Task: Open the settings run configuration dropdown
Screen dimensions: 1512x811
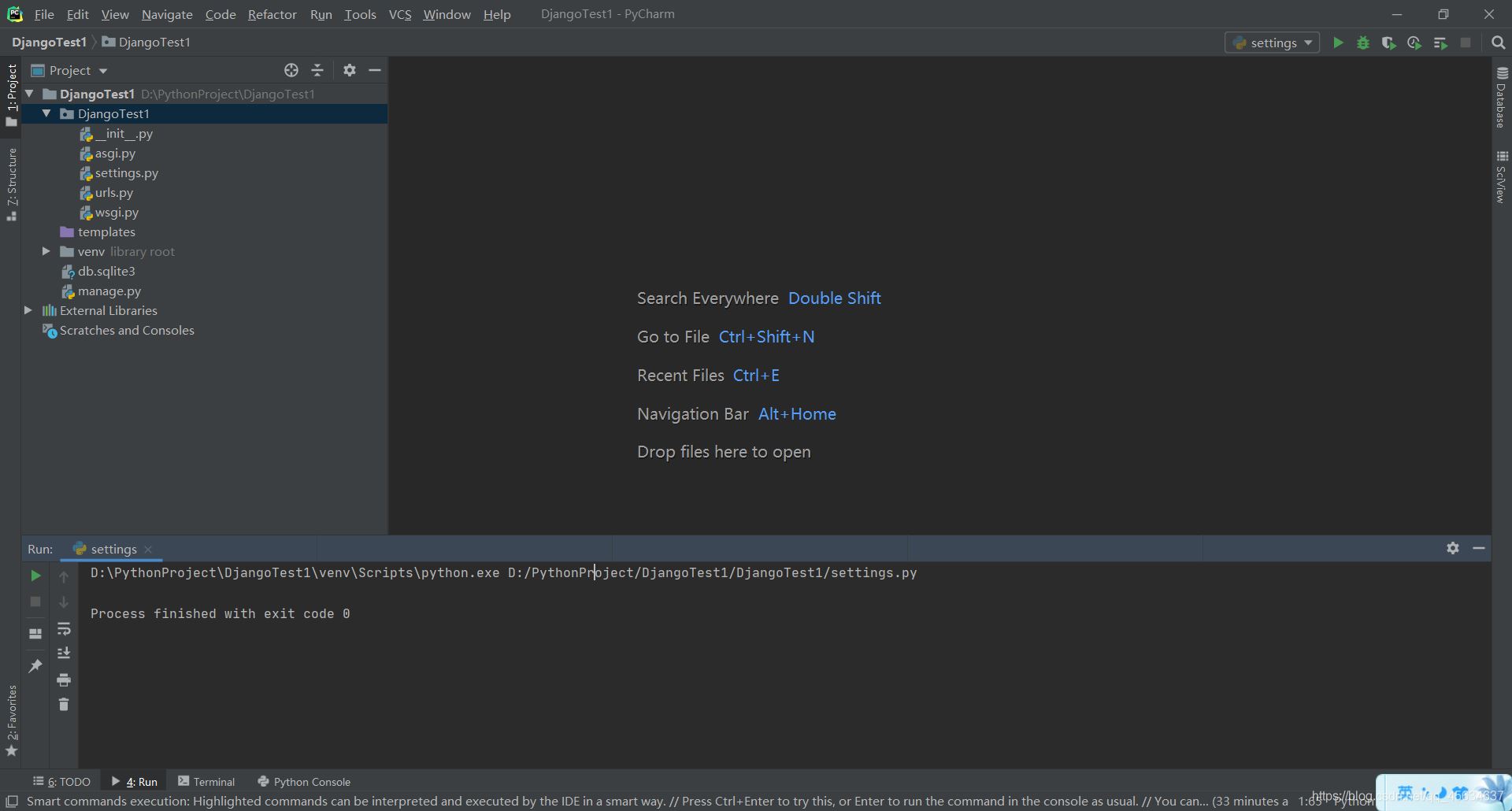Action: tap(1273, 43)
